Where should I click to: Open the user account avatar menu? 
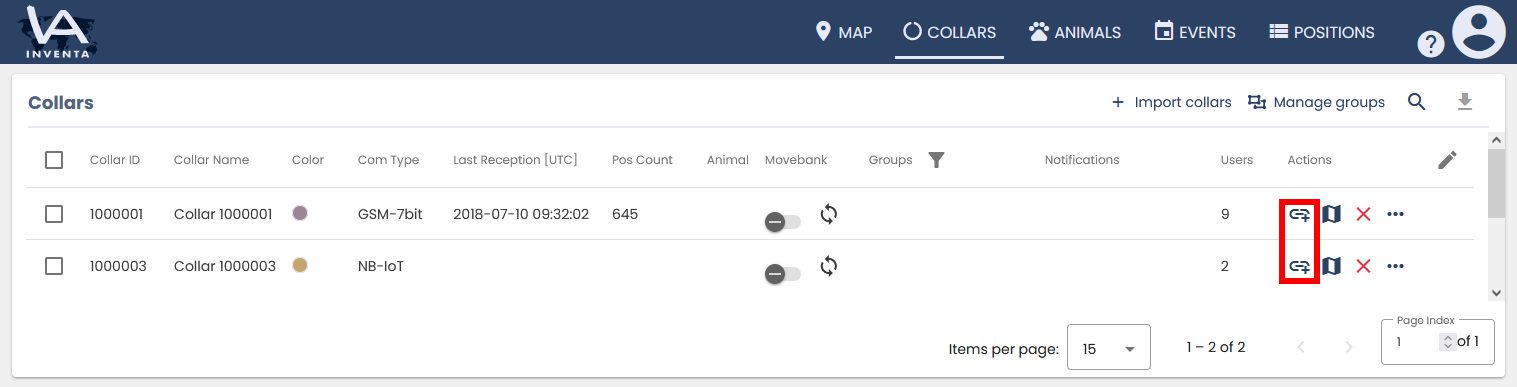click(1478, 32)
